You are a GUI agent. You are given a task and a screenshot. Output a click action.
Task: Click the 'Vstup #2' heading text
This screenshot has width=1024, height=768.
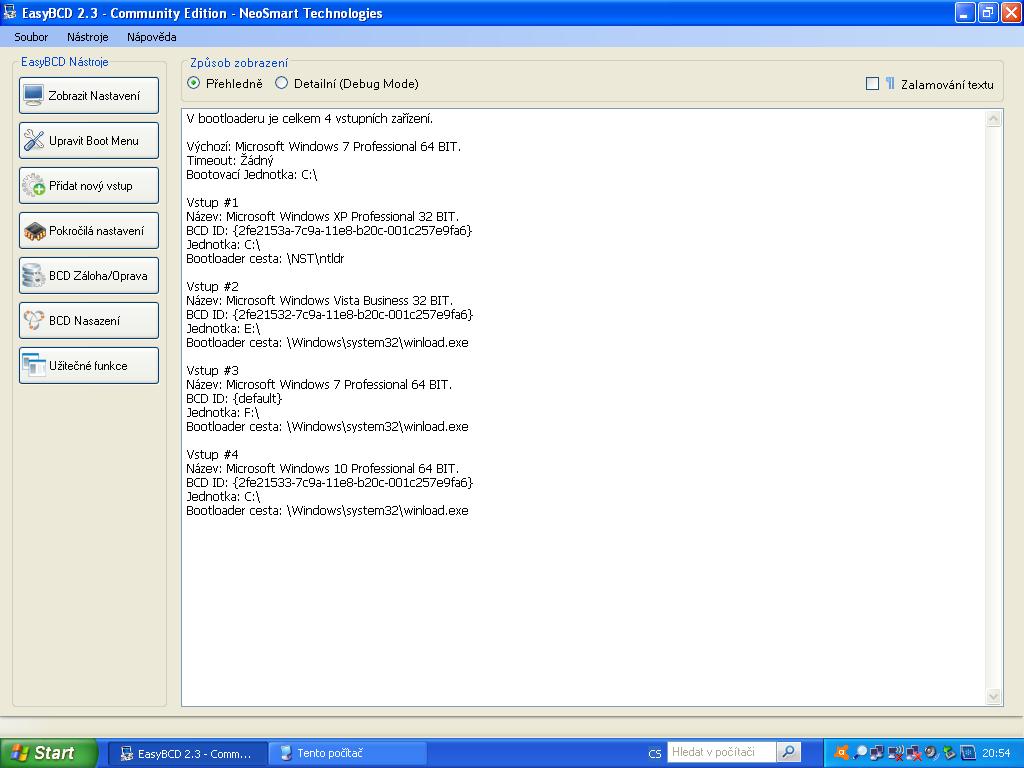pyautogui.click(x=212, y=287)
